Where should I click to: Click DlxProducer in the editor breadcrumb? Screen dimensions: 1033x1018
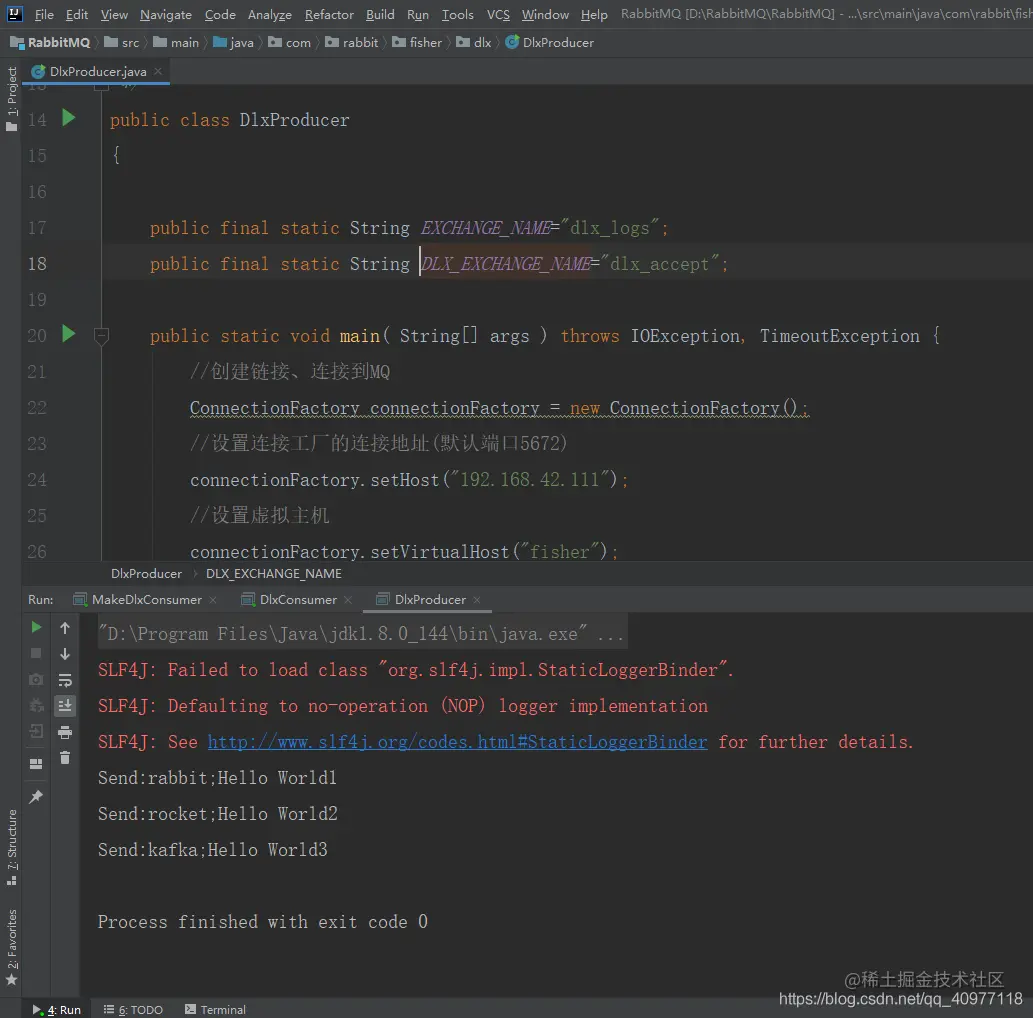coord(146,574)
